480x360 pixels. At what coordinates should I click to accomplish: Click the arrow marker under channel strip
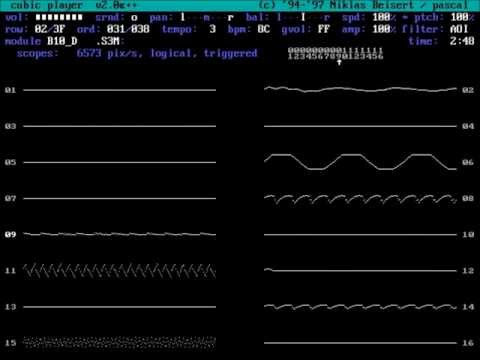(x=339, y=62)
